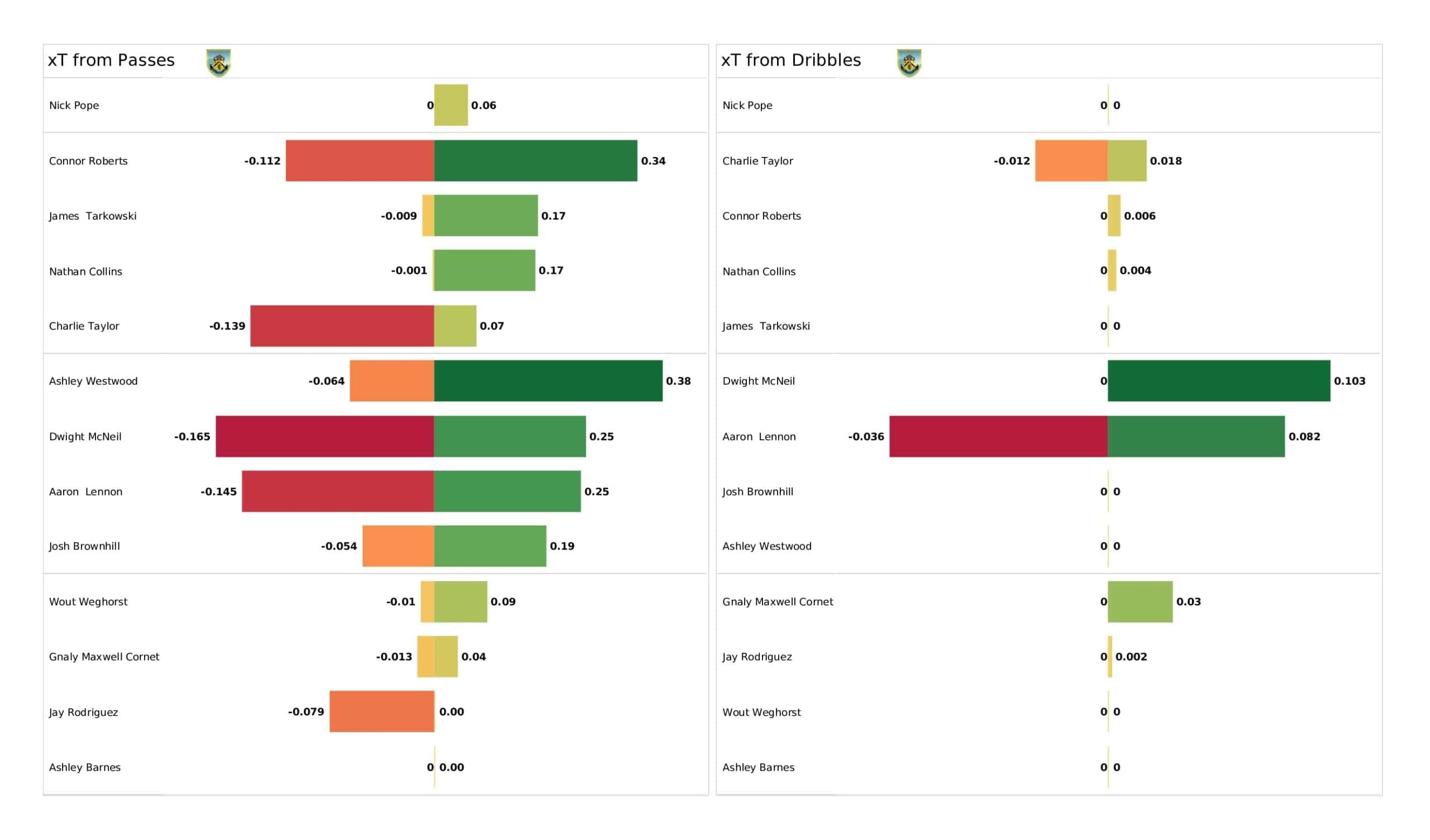1430x840 pixels.
Task: Select Charlie Taylor's red -0.139 passes bar
Action: (x=342, y=326)
